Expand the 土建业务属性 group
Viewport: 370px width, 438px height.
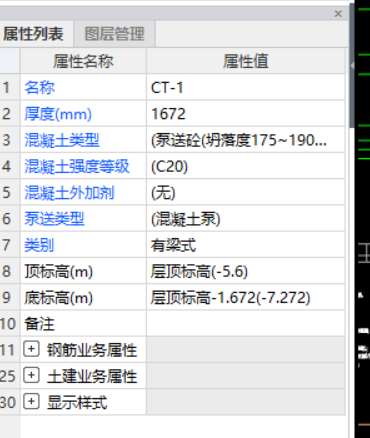click(31, 375)
